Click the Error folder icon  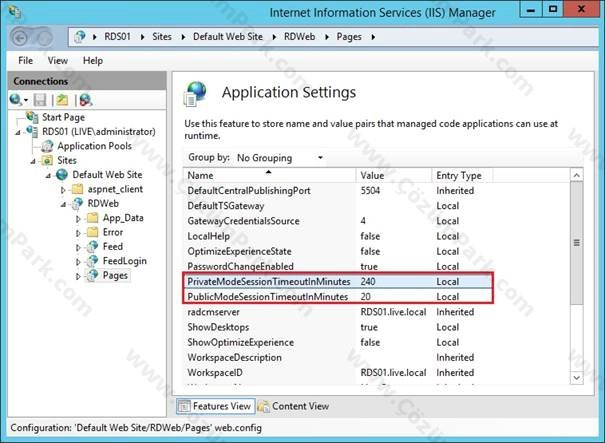[93, 232]
